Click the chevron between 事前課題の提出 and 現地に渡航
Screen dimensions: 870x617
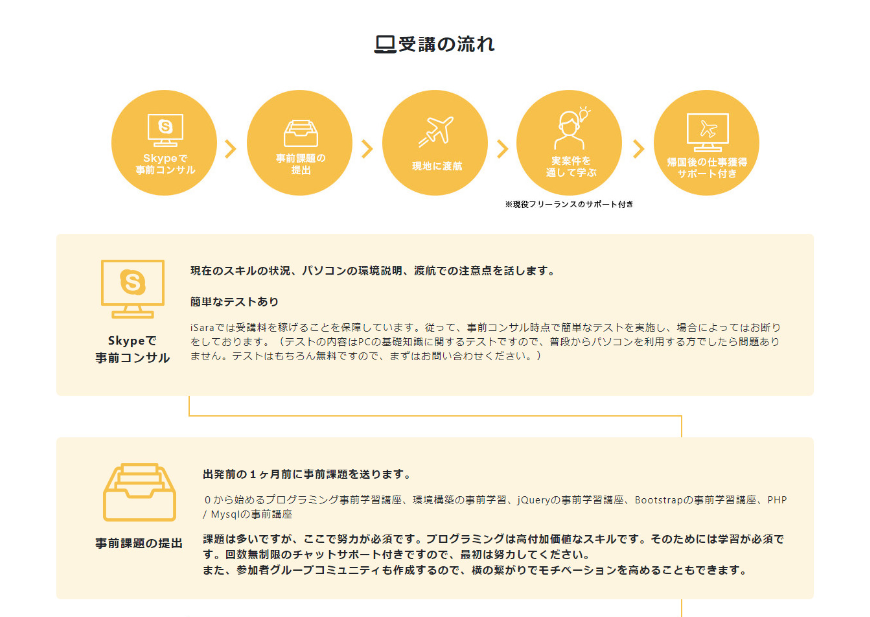(367, 149)
